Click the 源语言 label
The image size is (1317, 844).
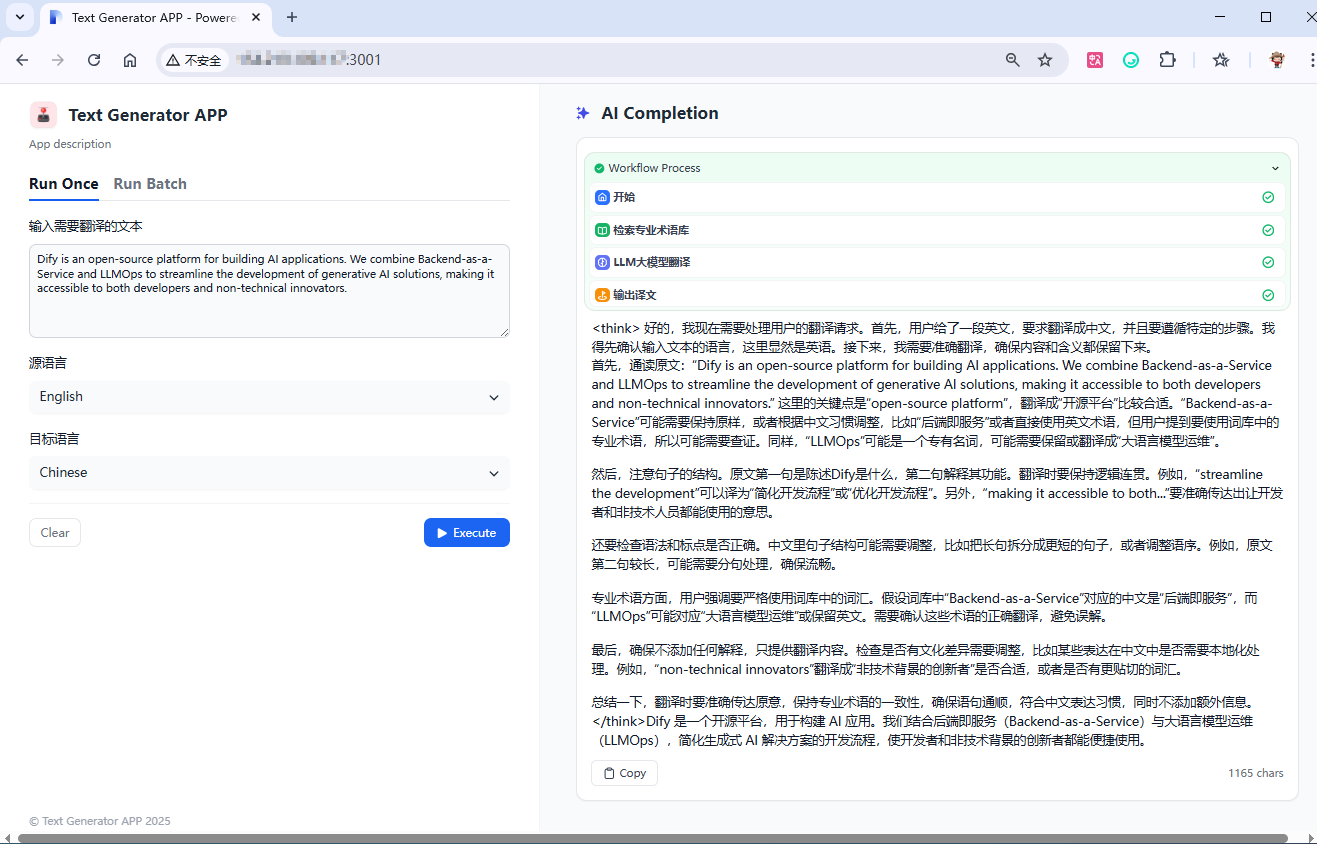tap(48, 363)
